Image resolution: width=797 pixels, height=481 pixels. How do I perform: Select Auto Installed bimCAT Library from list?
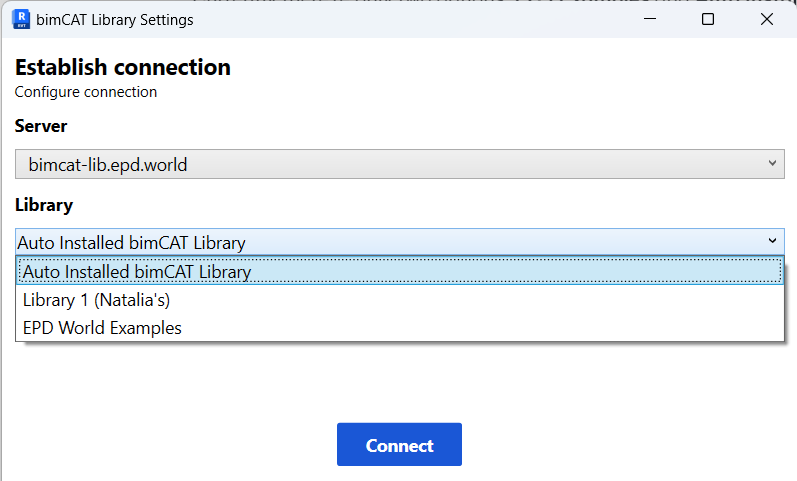137,271
